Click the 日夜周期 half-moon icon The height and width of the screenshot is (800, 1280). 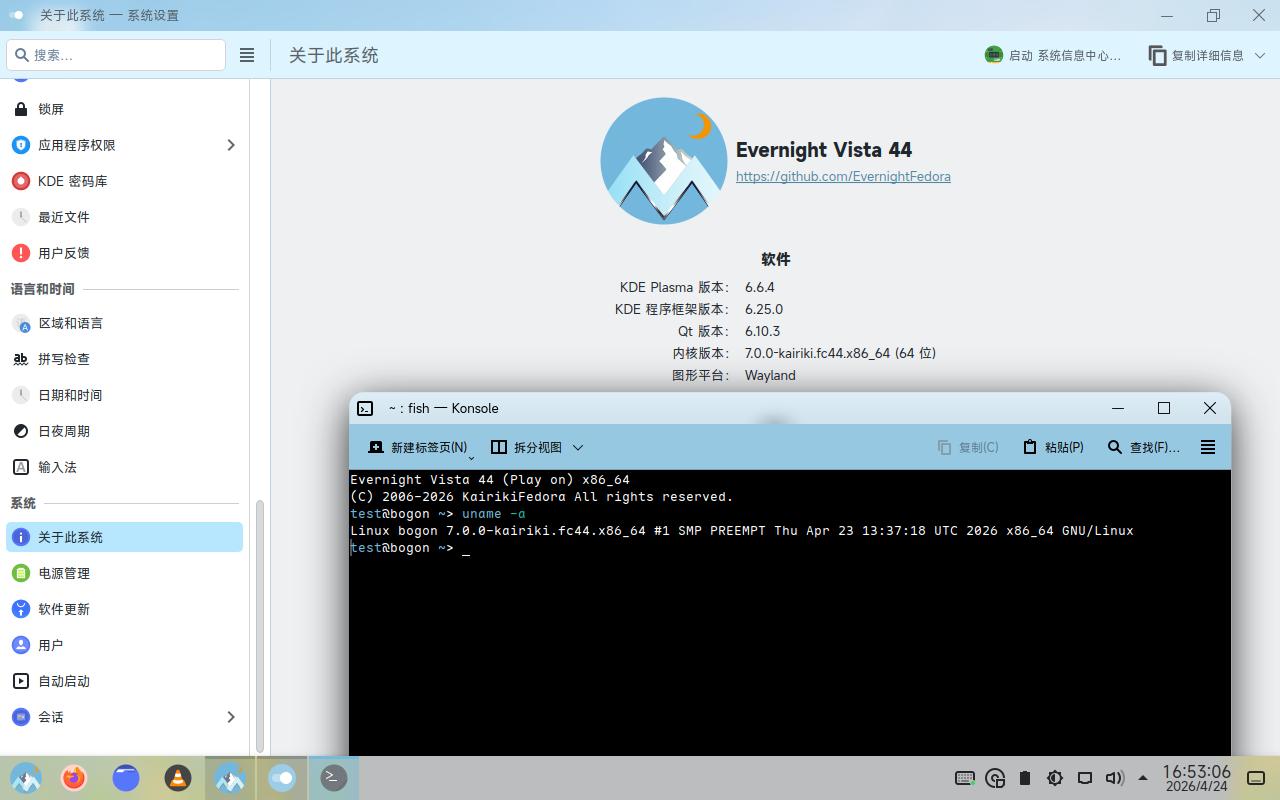[x=21, y=431]
